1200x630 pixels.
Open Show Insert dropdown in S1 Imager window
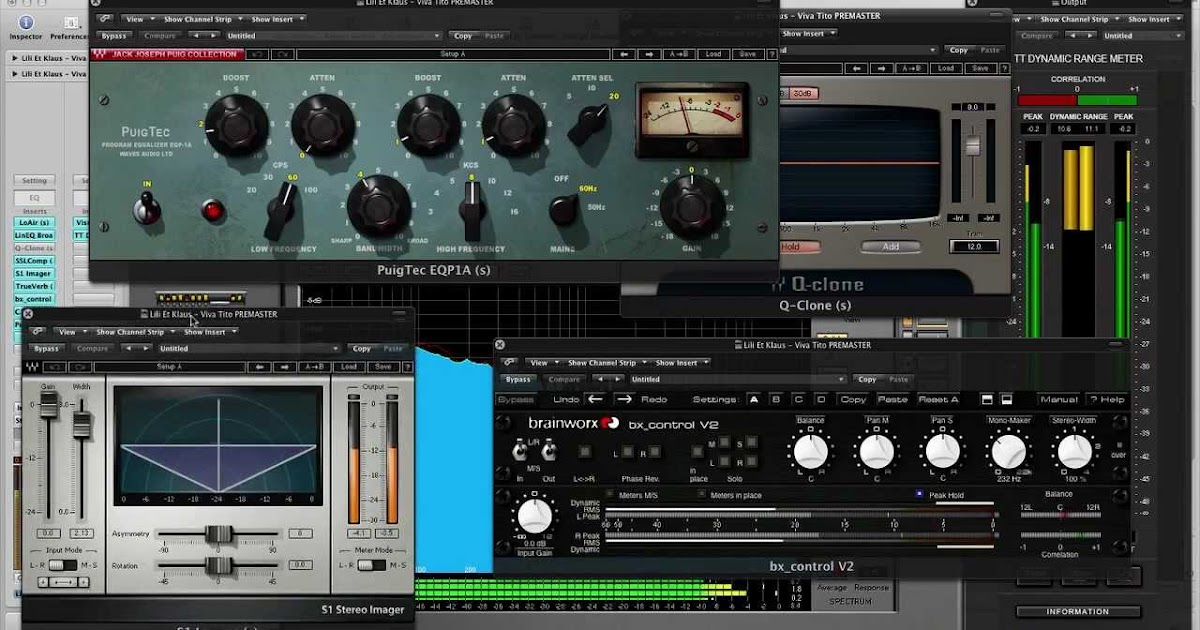tap(208, 332)
